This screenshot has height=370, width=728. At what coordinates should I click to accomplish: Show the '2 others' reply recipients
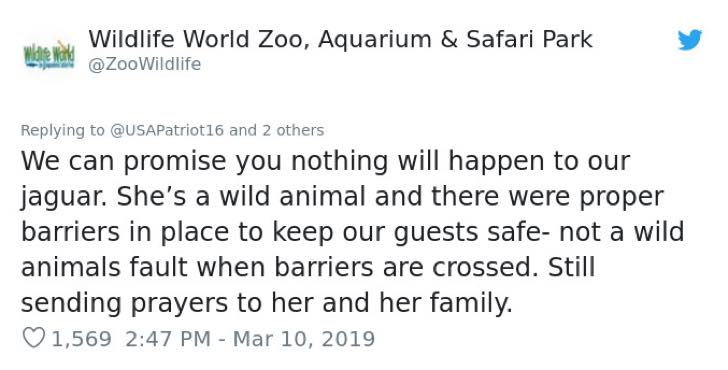(x=293, y=130)
